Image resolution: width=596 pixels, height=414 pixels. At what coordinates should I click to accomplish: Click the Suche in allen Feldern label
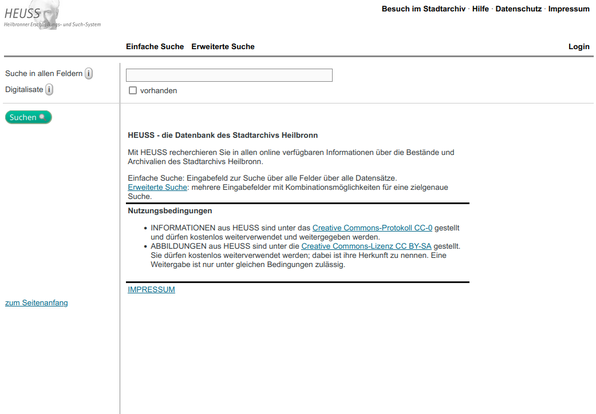(x=44, y=73)
